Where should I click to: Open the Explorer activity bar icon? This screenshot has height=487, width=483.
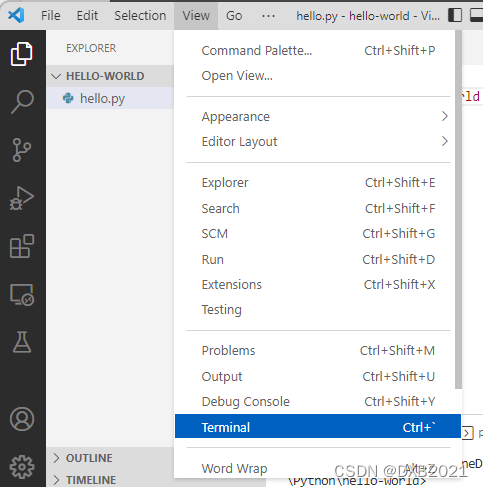pyautogui.click(x=22, y=54)
